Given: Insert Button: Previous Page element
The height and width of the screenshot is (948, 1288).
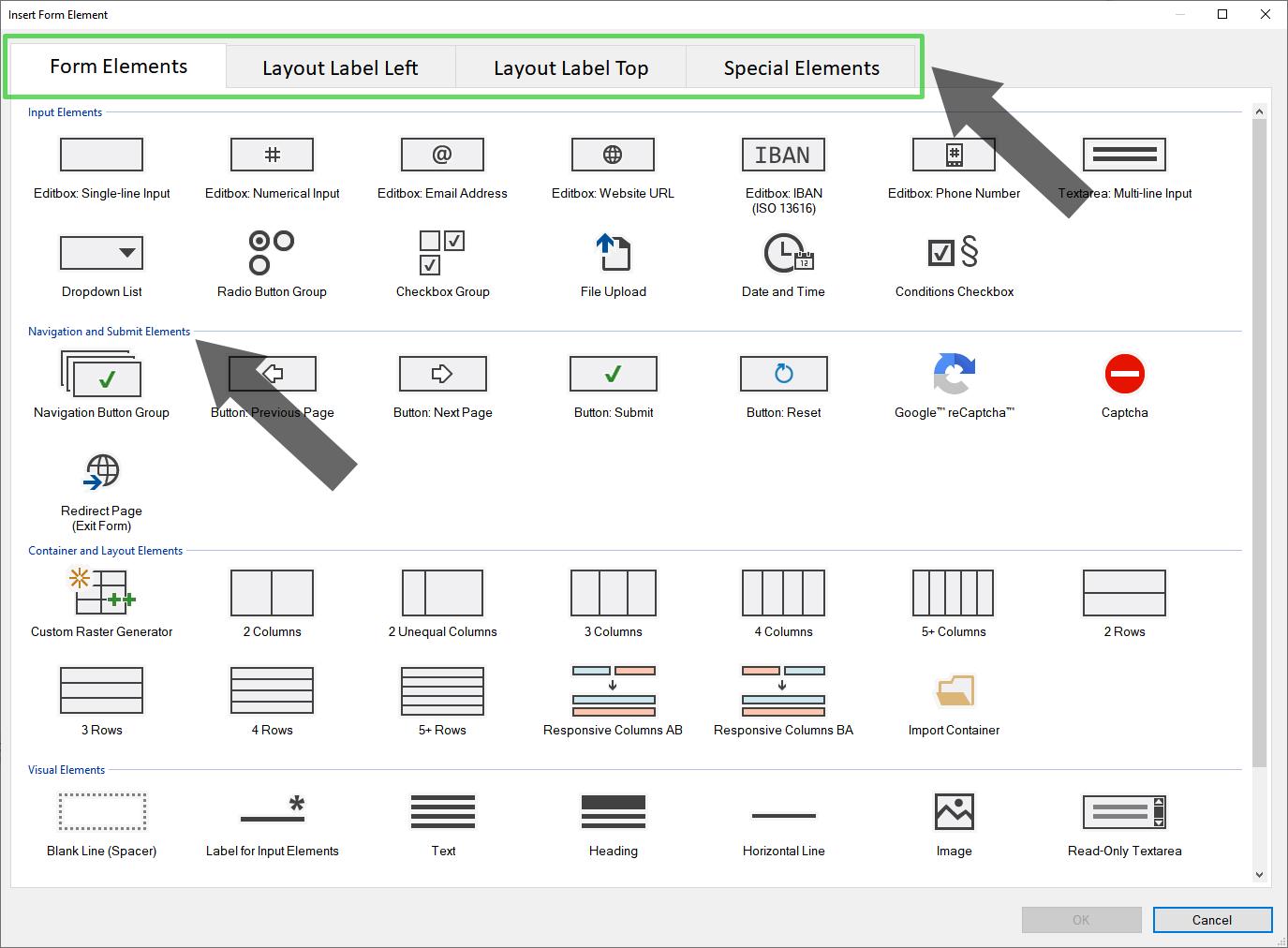Looking at the screenshot, I should [x=272, y=385].
